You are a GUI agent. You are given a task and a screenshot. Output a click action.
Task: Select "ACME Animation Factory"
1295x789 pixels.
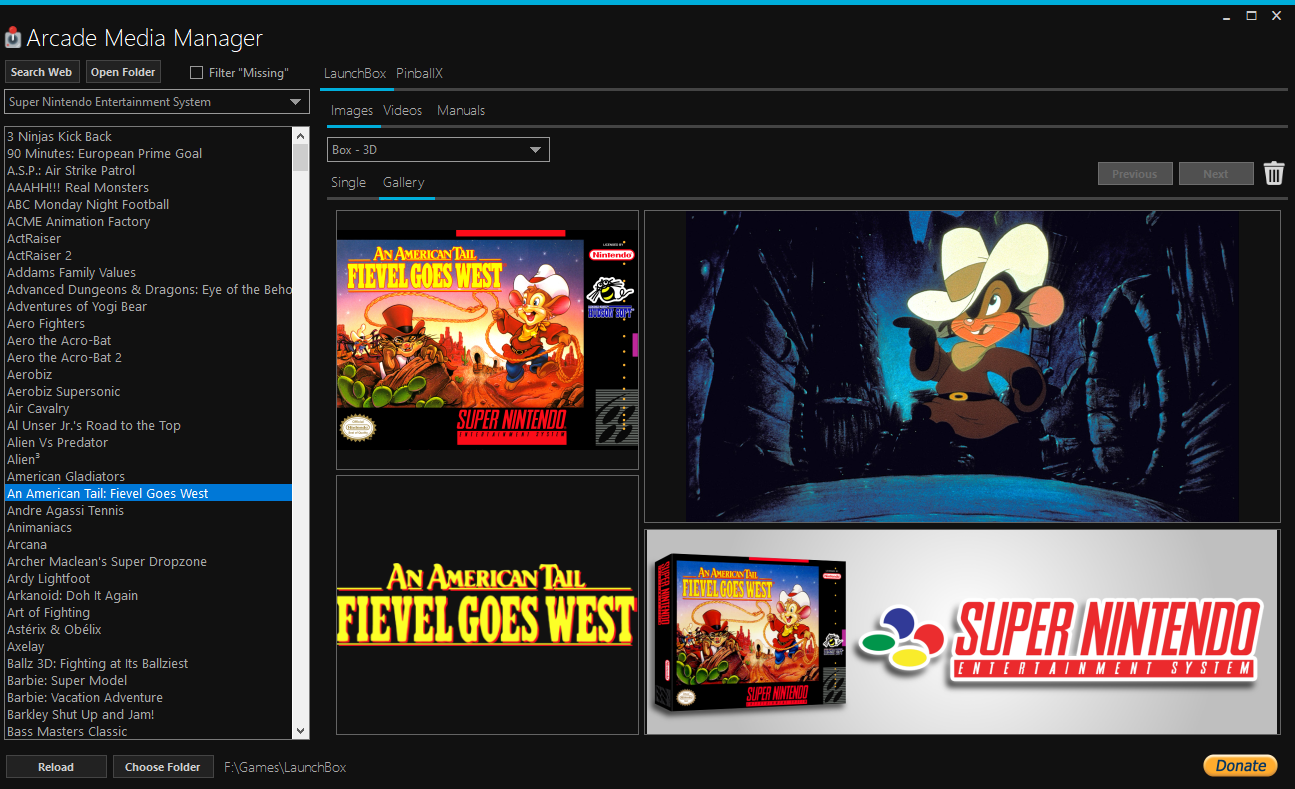coord(149,221)
